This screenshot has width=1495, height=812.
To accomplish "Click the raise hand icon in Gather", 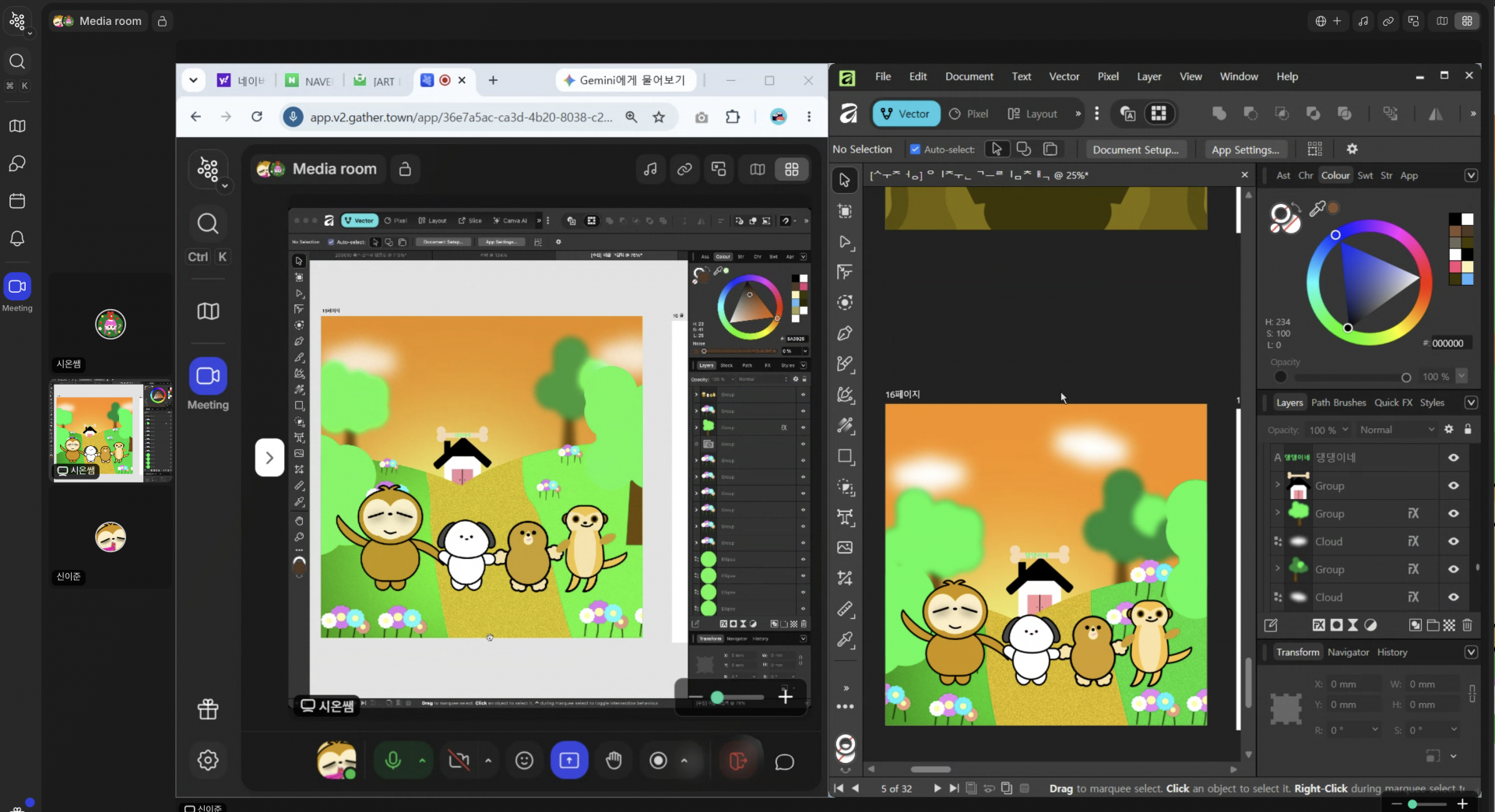I will (x=614, y=761).
